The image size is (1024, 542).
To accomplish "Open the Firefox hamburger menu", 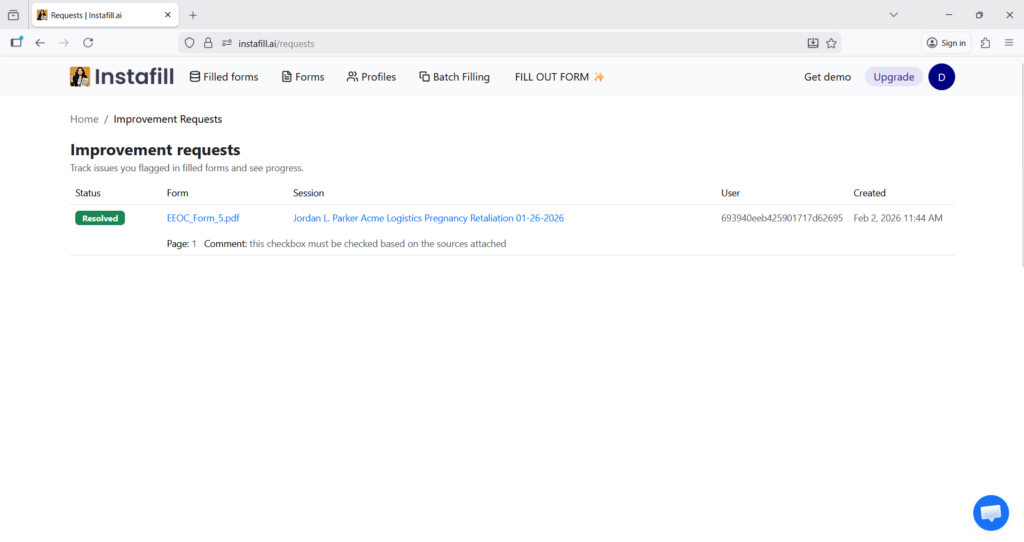I will click(x=1008, y=43).
